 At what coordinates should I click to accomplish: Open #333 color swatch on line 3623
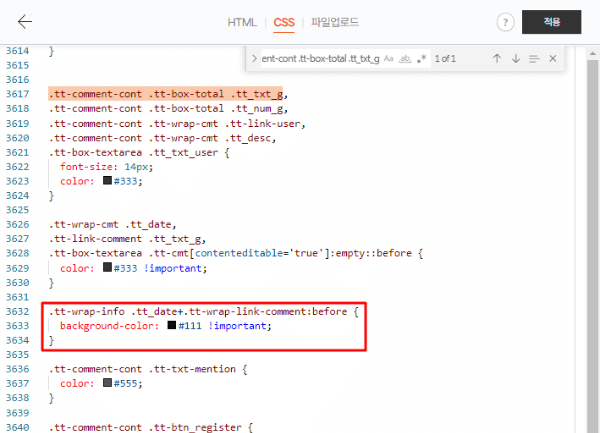click(x=107, y=181)
